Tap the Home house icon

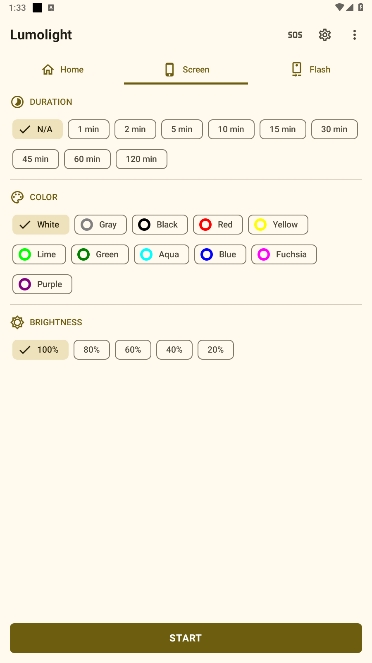click(48, 69)
